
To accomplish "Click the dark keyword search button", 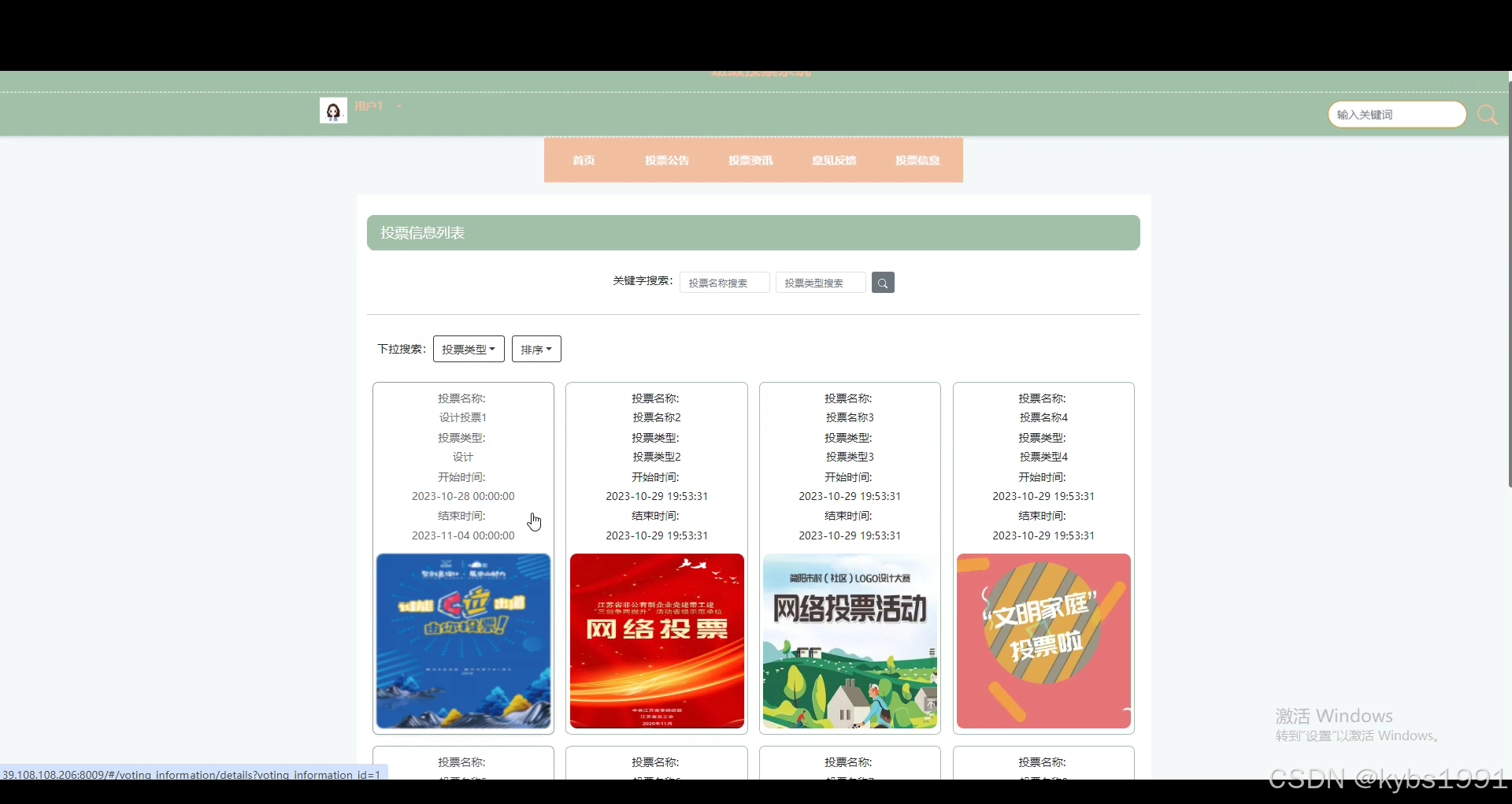I will click(883, 283).
